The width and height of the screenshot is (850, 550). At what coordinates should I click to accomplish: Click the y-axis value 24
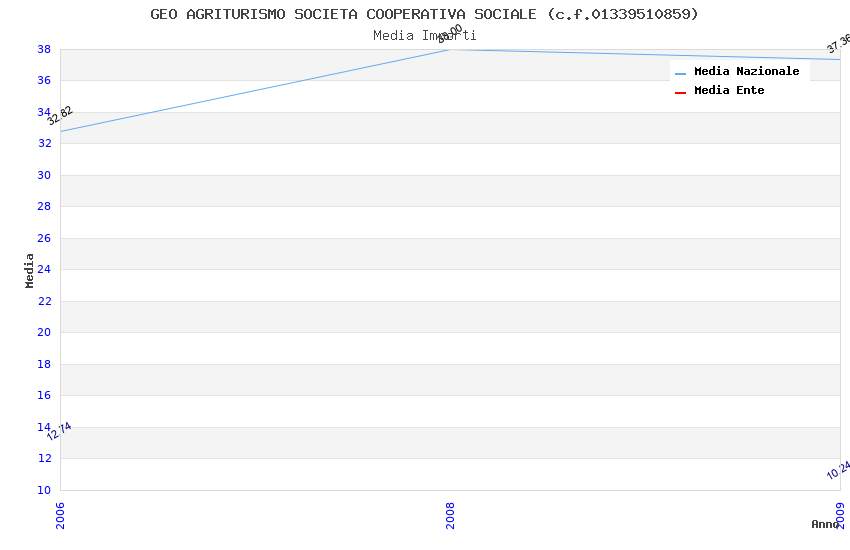(x=44, y=269)
